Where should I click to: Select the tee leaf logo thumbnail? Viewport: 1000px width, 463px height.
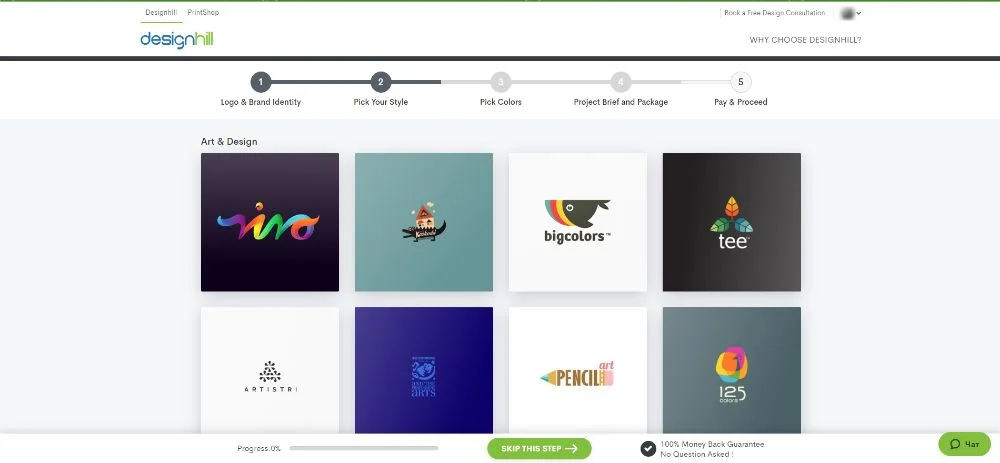[x=732, y=222]
